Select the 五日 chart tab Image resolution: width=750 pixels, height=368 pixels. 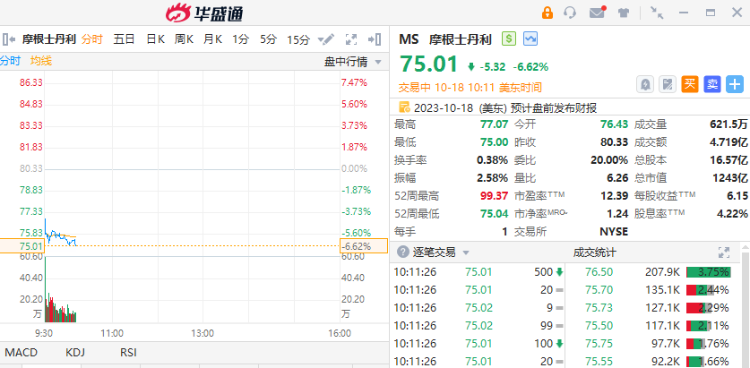[124, 39]
